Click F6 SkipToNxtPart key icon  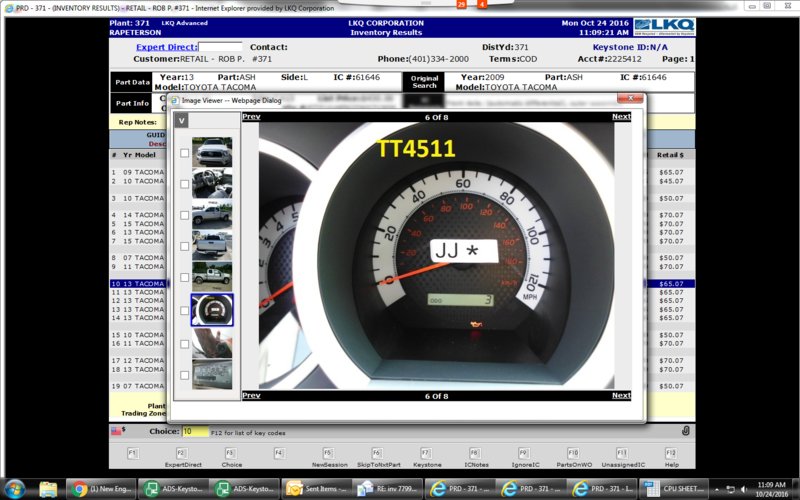[x=378, y=453]
